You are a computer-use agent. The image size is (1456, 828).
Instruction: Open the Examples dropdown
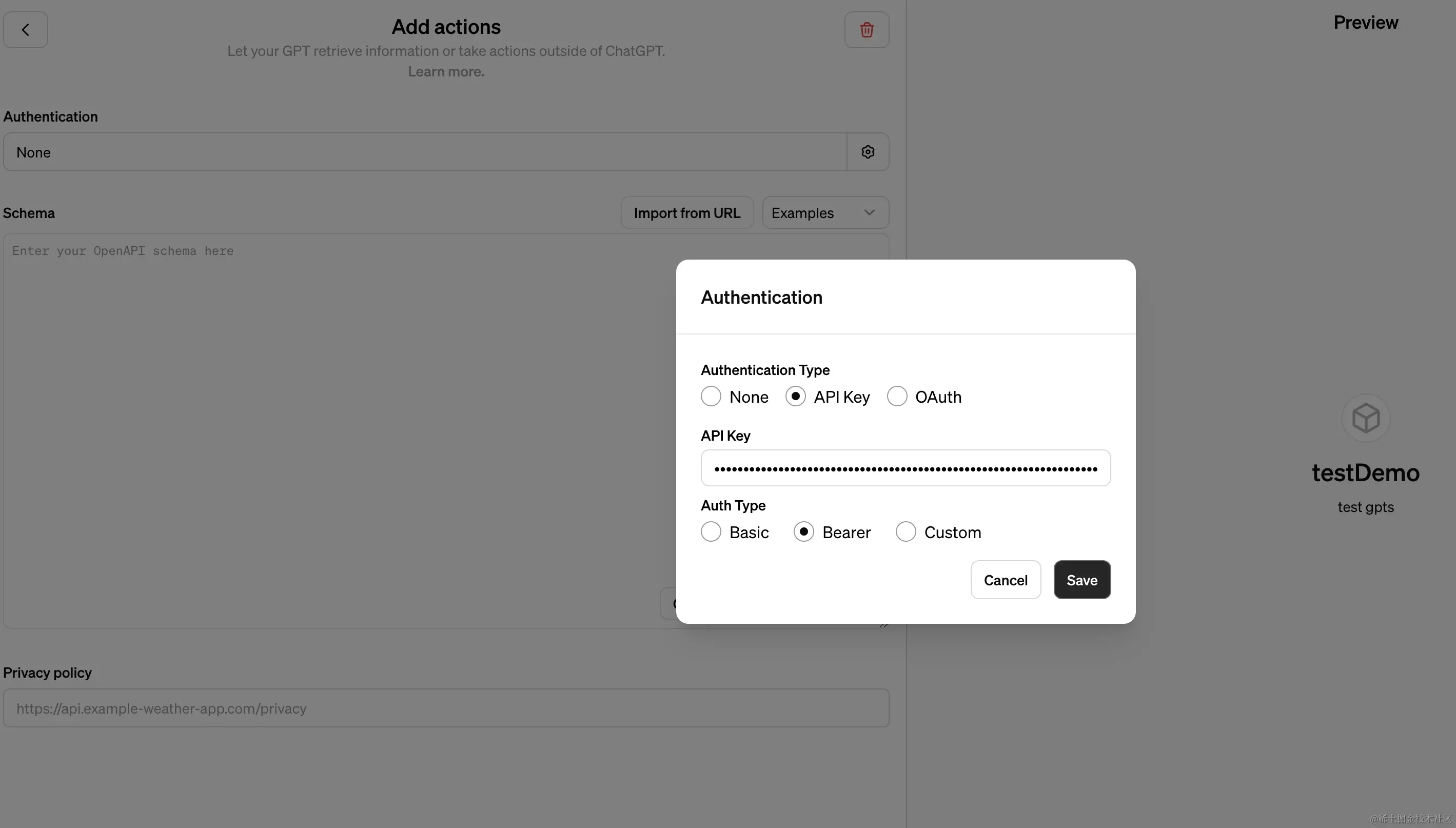tap(825, 212)
